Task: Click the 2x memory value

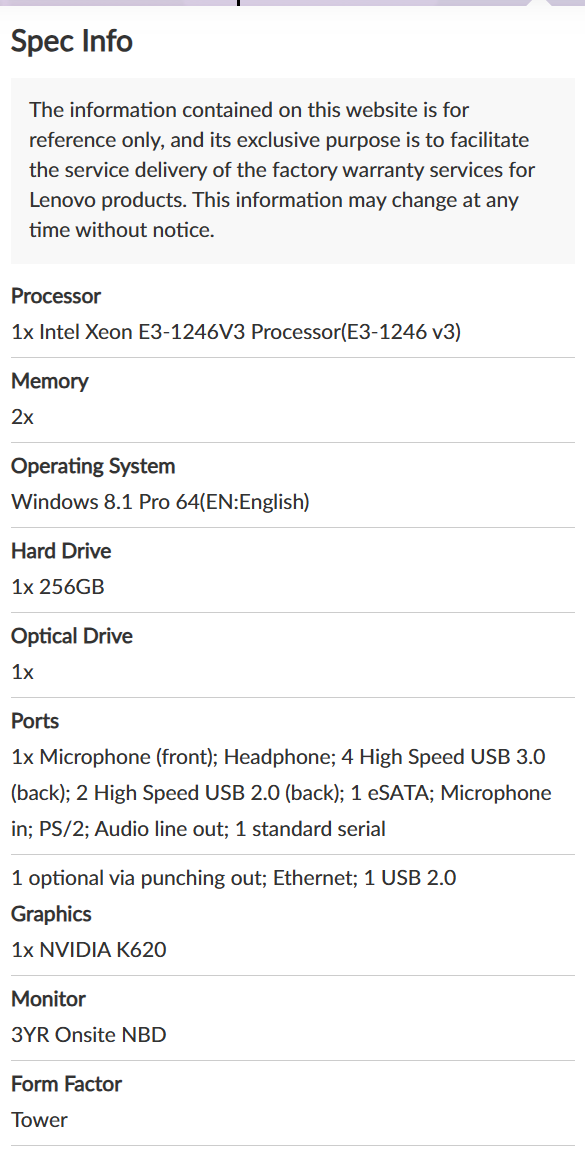Action: pos(22,417)
